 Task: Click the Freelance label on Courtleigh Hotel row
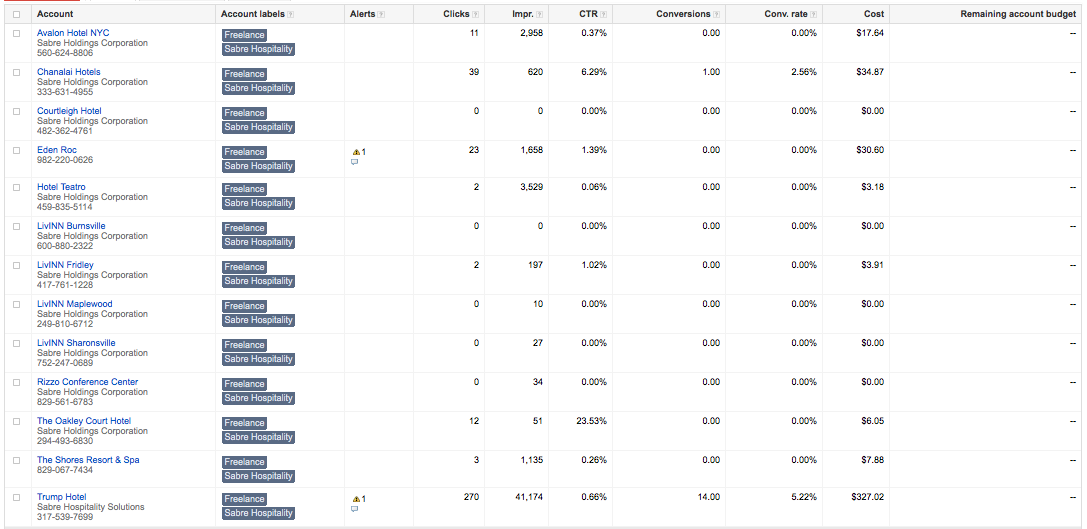244,113
